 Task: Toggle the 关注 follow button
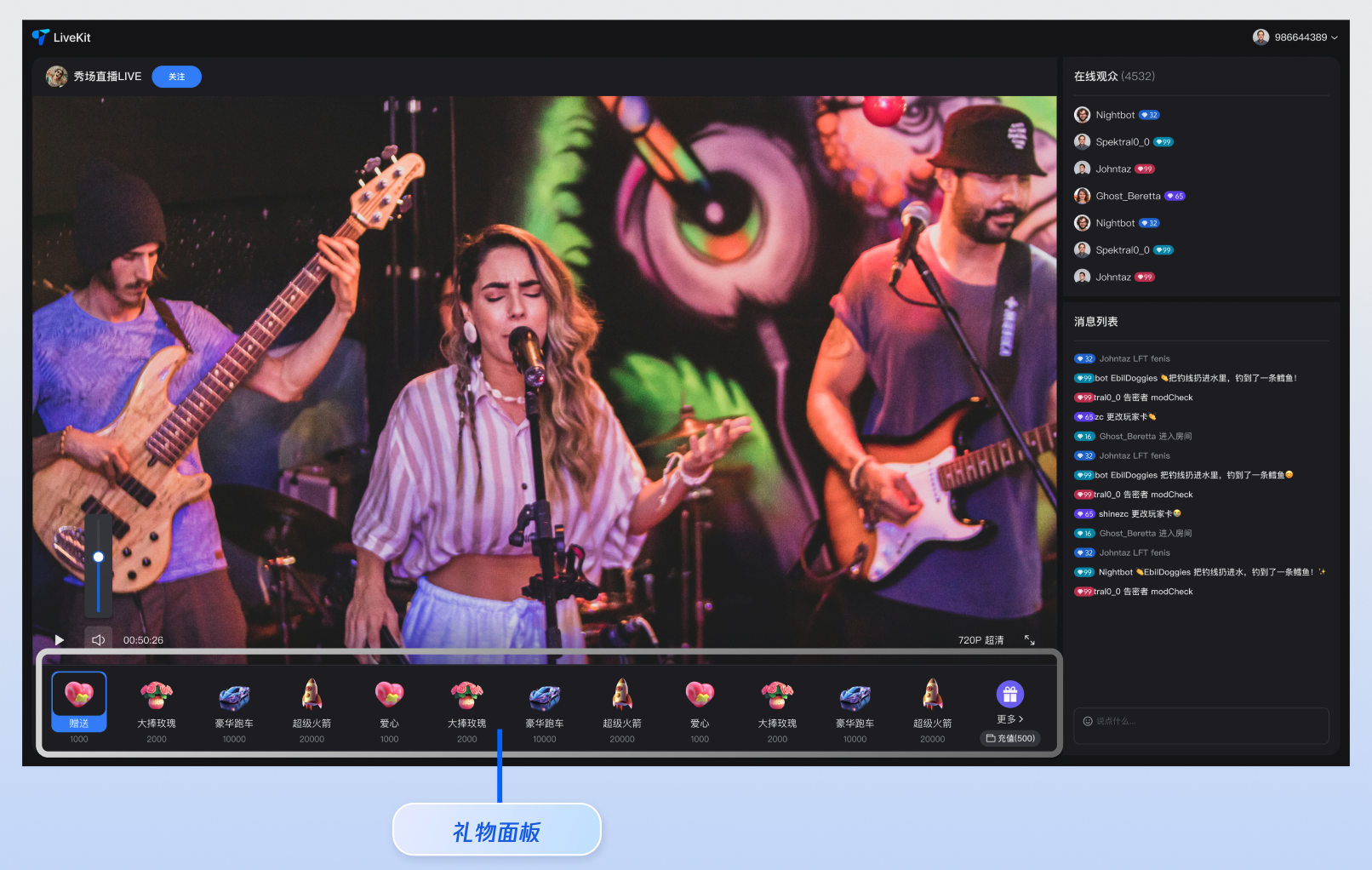(176, 77)
